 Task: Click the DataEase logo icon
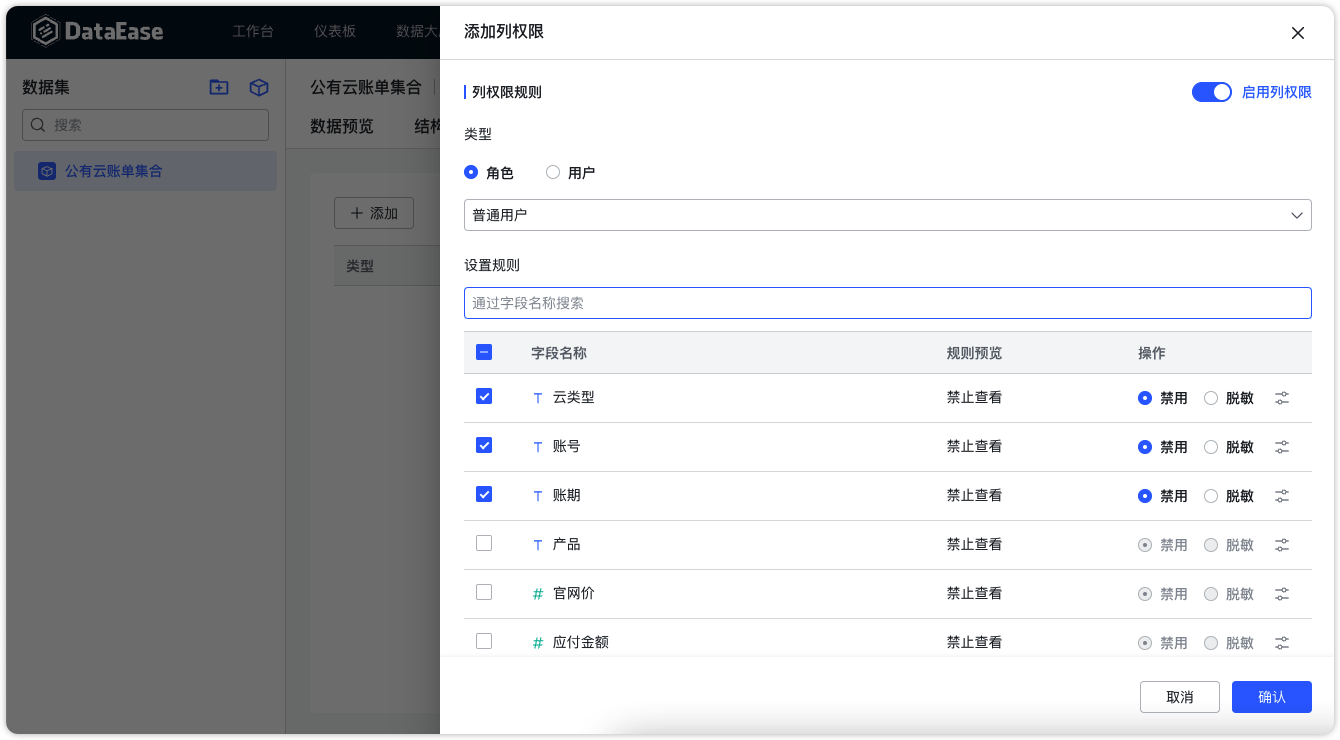click(45, 31)
